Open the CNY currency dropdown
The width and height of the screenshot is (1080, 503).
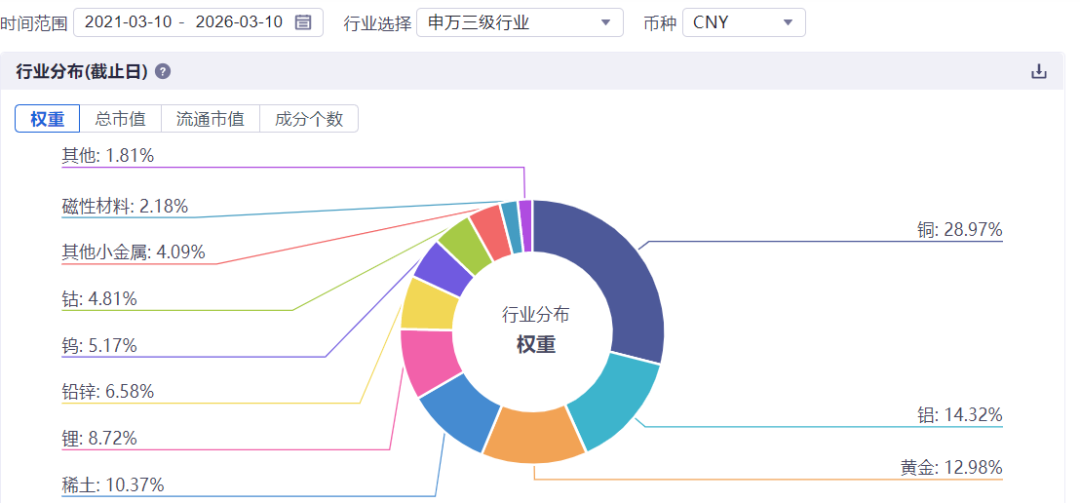[x=744, y=23]
